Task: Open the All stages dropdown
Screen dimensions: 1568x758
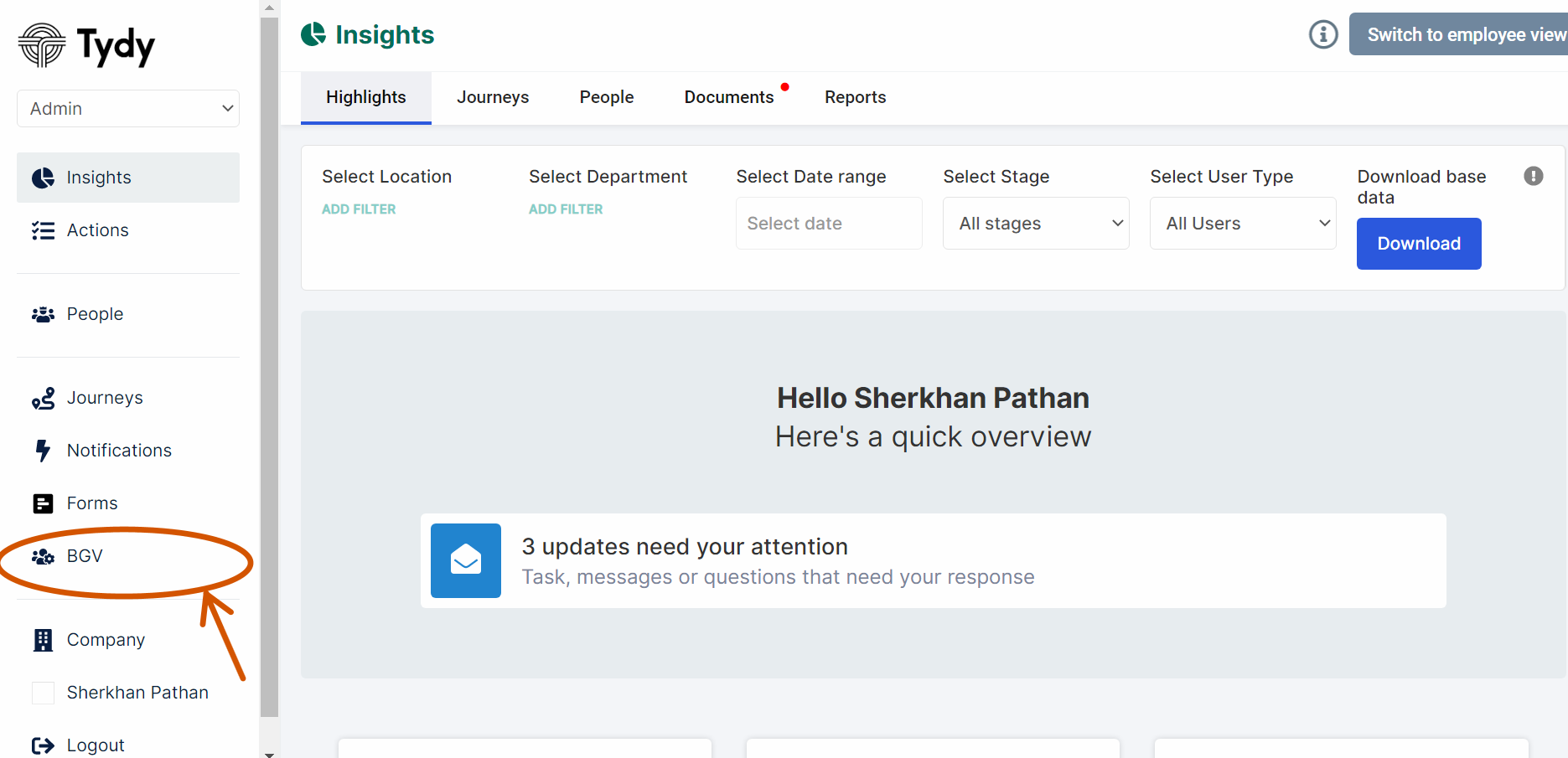Action: 1036,224
